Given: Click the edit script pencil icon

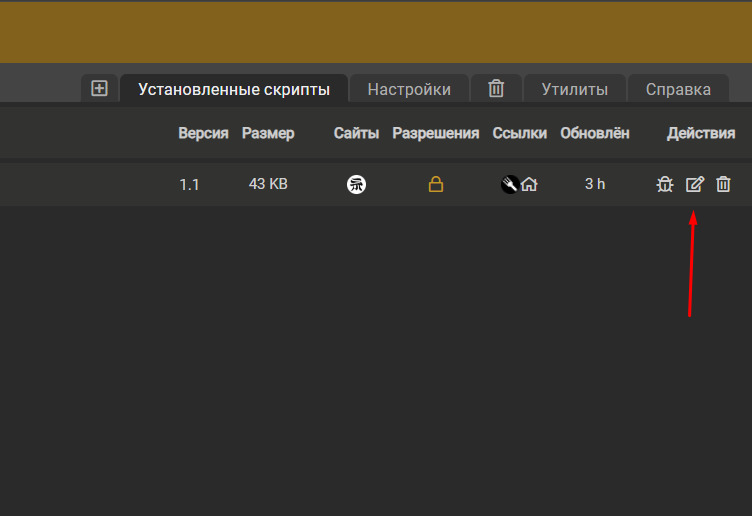Looking at the screenshot, I should click(x=694, y=184).
